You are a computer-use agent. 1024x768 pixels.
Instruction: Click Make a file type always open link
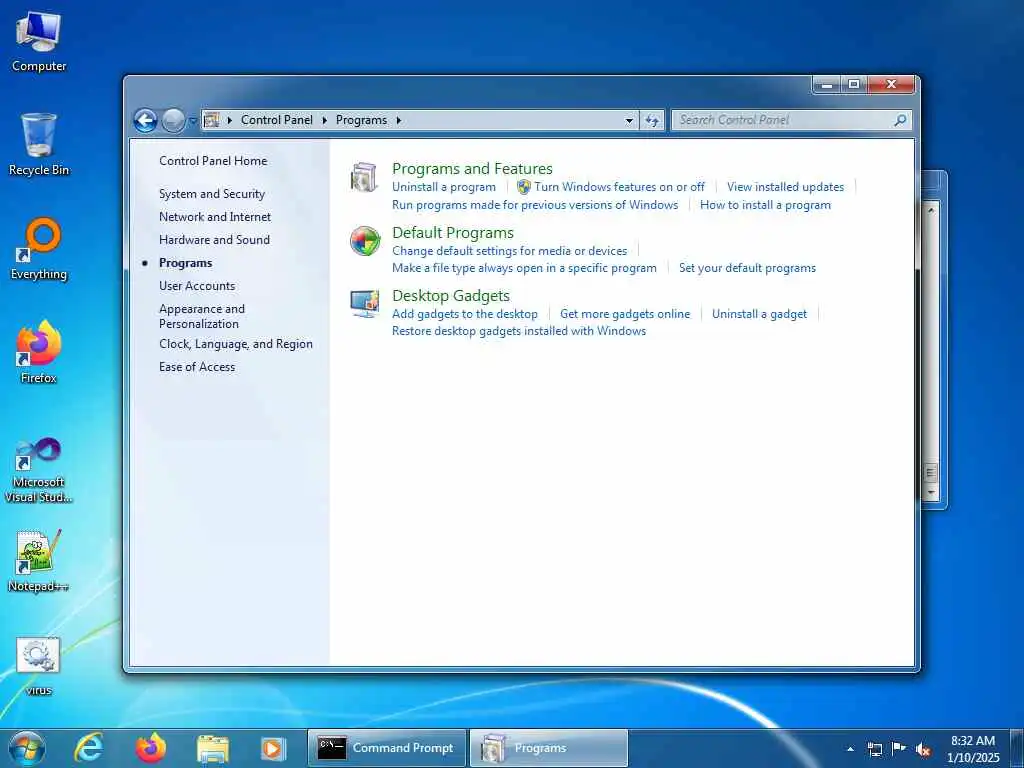(524, 268)
